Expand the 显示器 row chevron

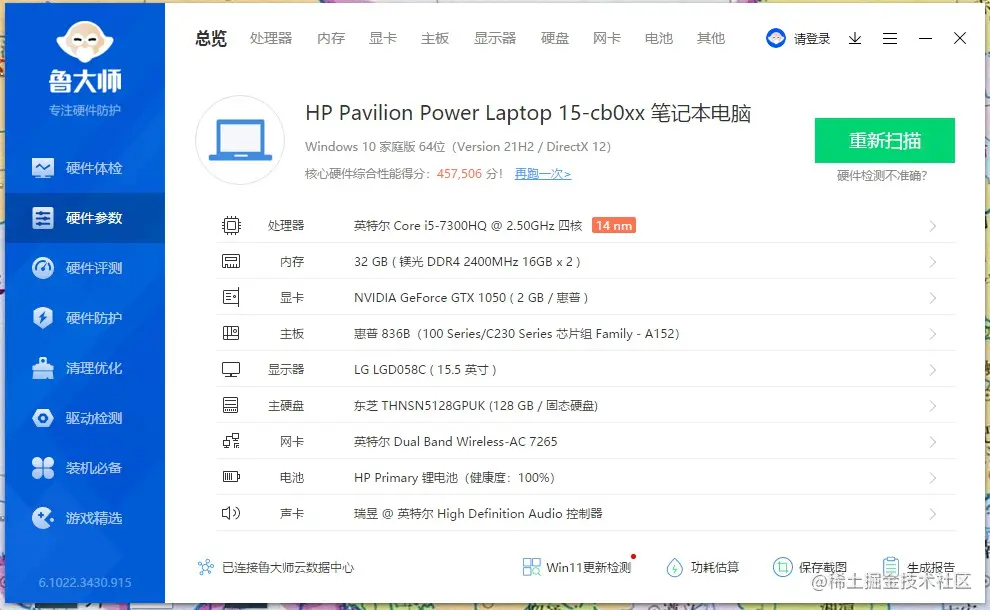[x=933, y=370]
